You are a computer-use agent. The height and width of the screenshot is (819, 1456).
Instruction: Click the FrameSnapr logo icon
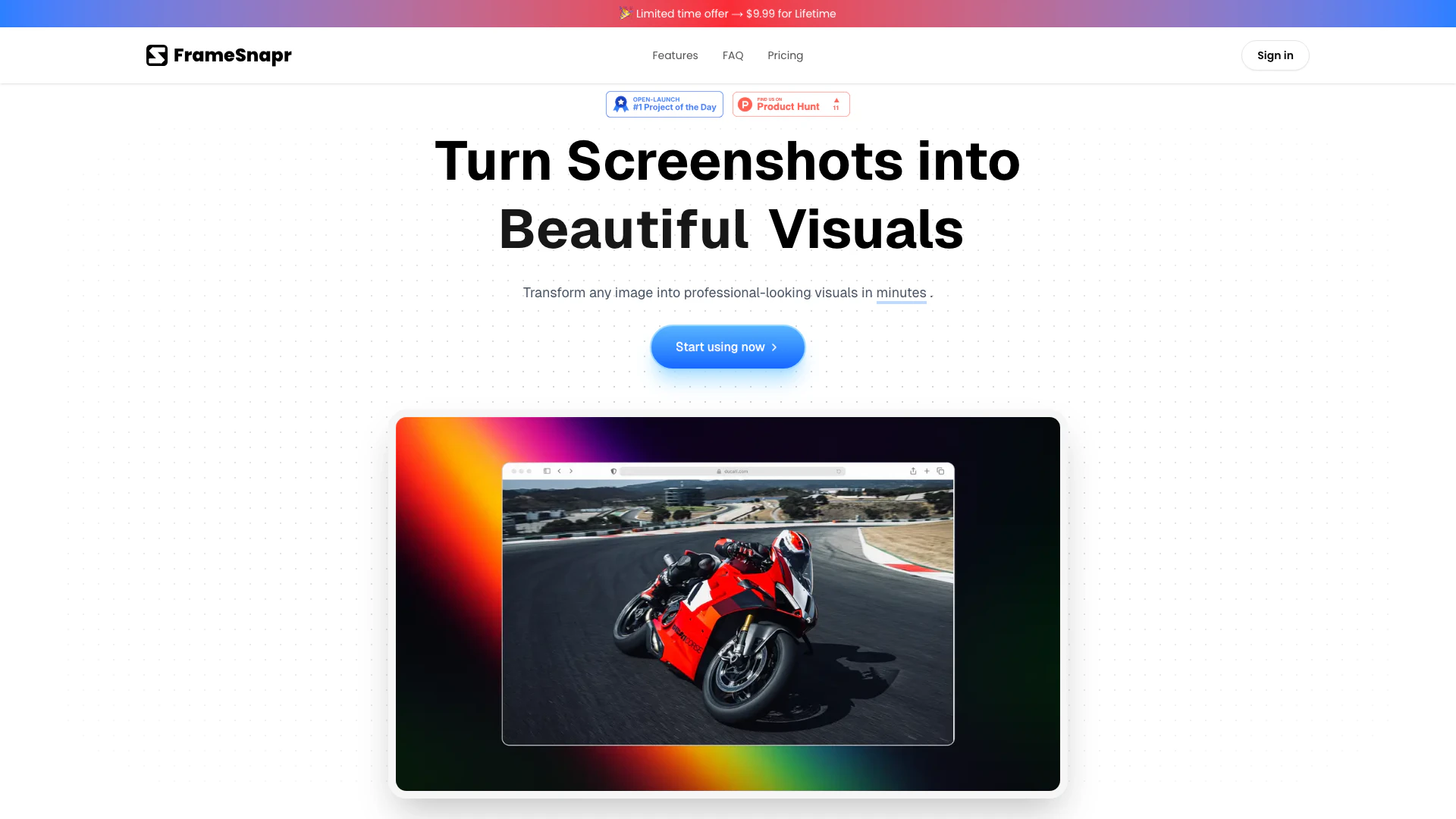pyautogui.click(x=157, y=55)
